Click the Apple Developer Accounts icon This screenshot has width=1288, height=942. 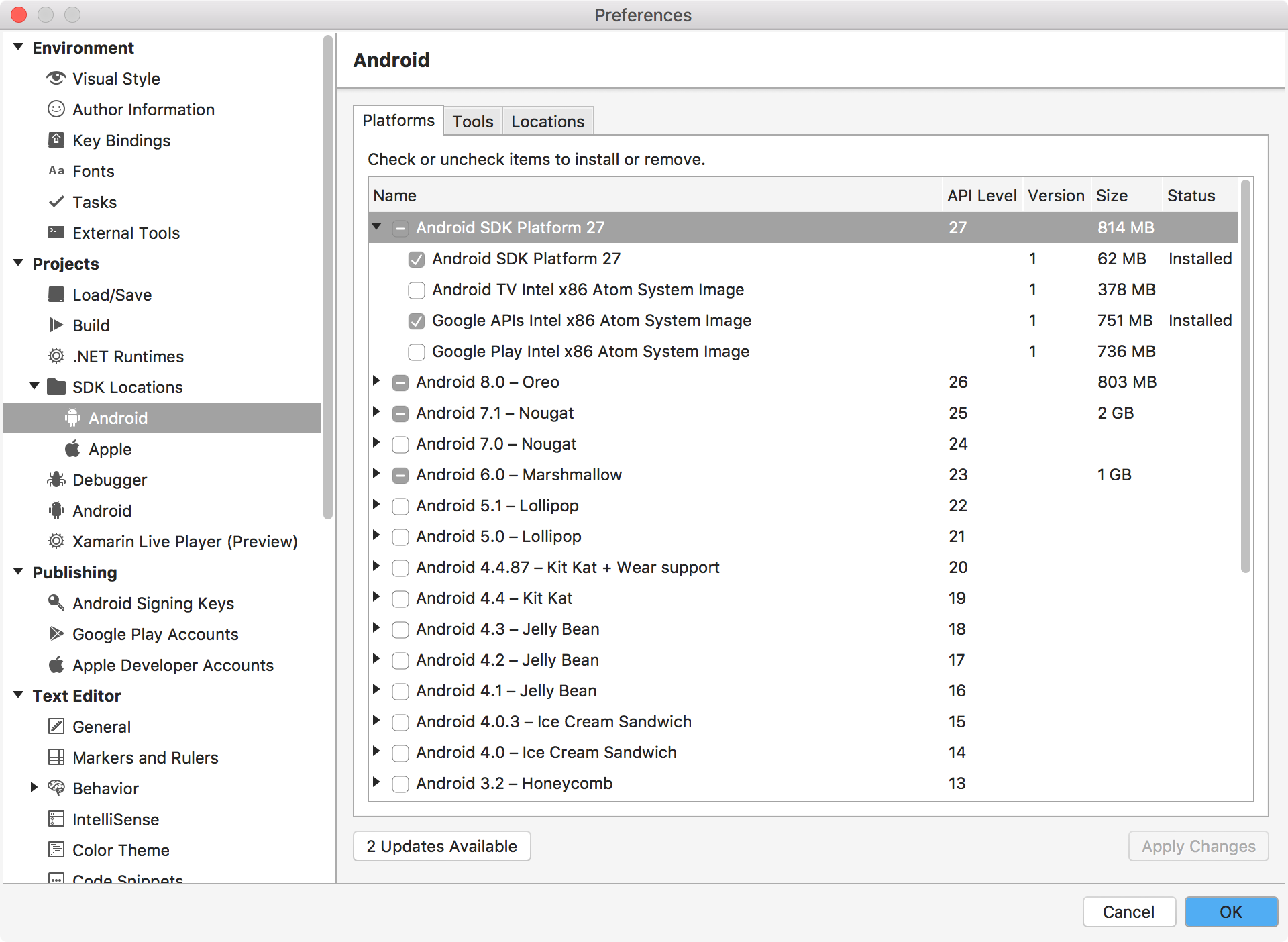56,664
